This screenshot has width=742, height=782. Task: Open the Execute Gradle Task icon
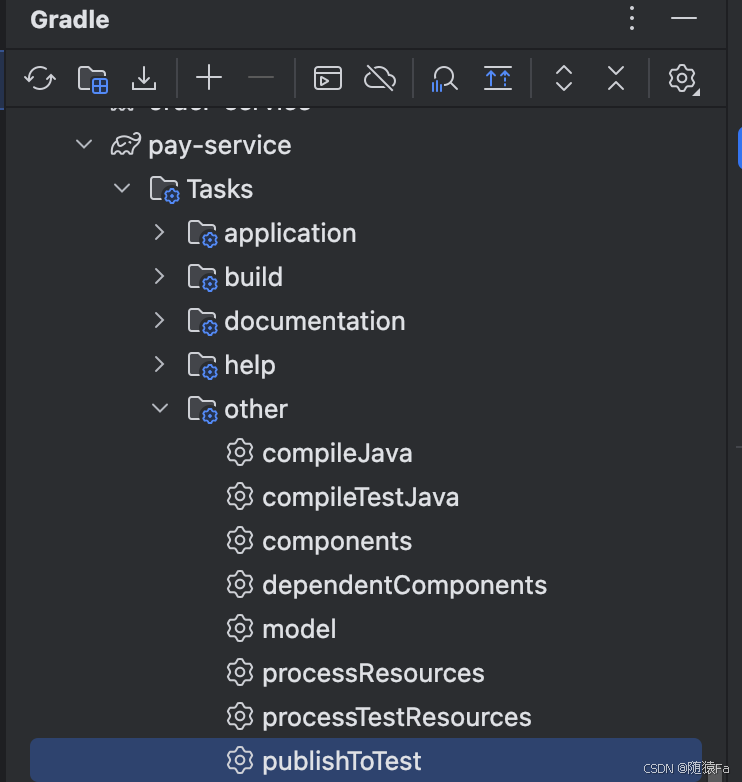[x=328, y=78]
